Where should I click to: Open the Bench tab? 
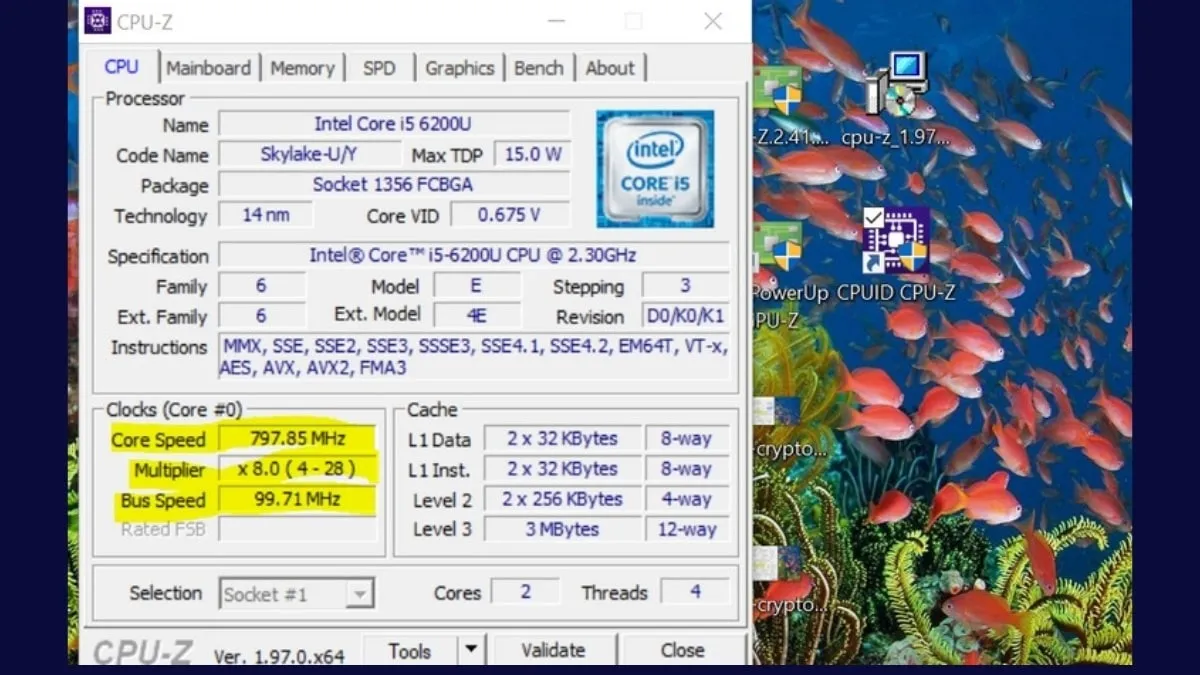point(539,67)
